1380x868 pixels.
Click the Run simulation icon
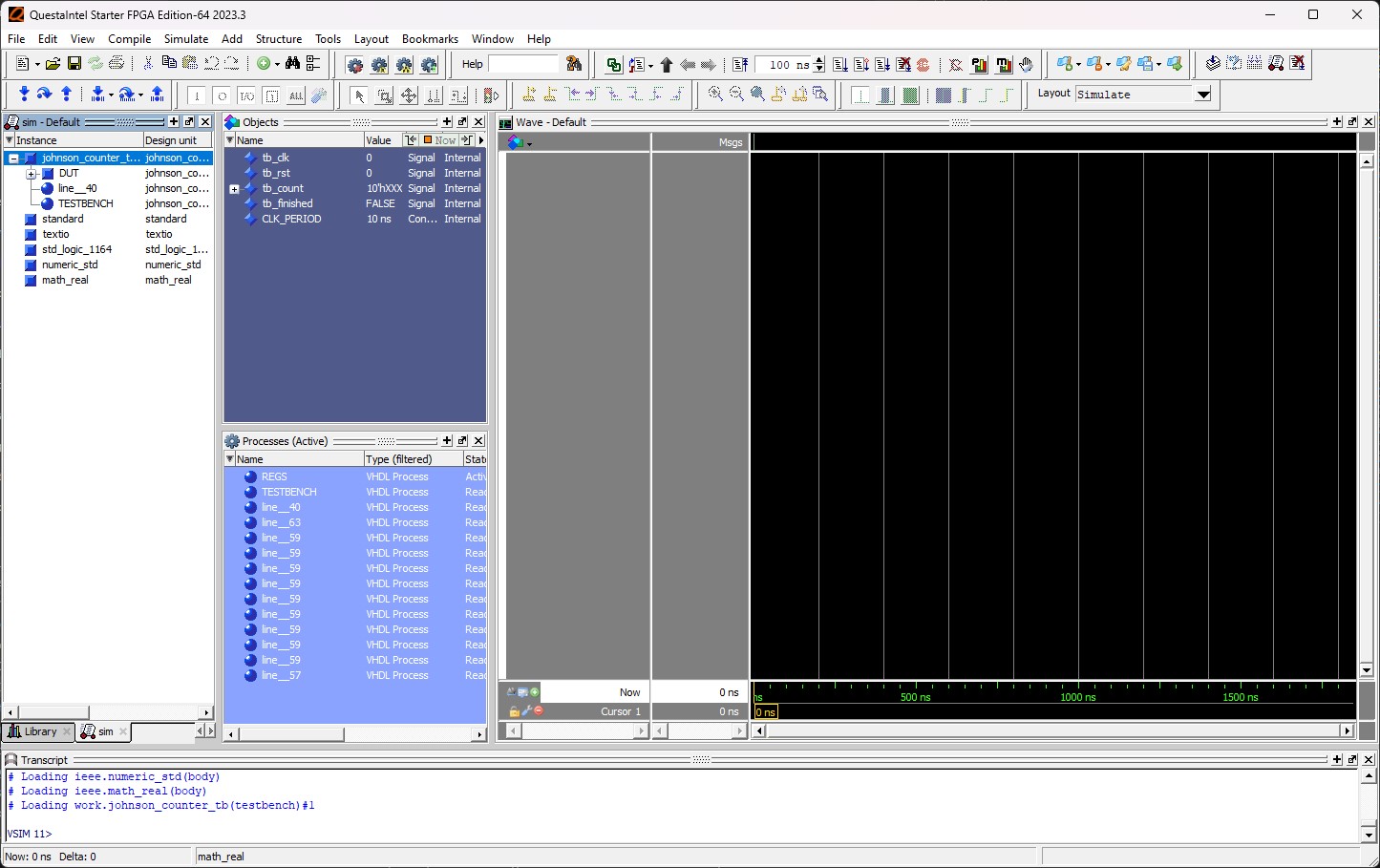pyautogui.click(x=840, y=65)
